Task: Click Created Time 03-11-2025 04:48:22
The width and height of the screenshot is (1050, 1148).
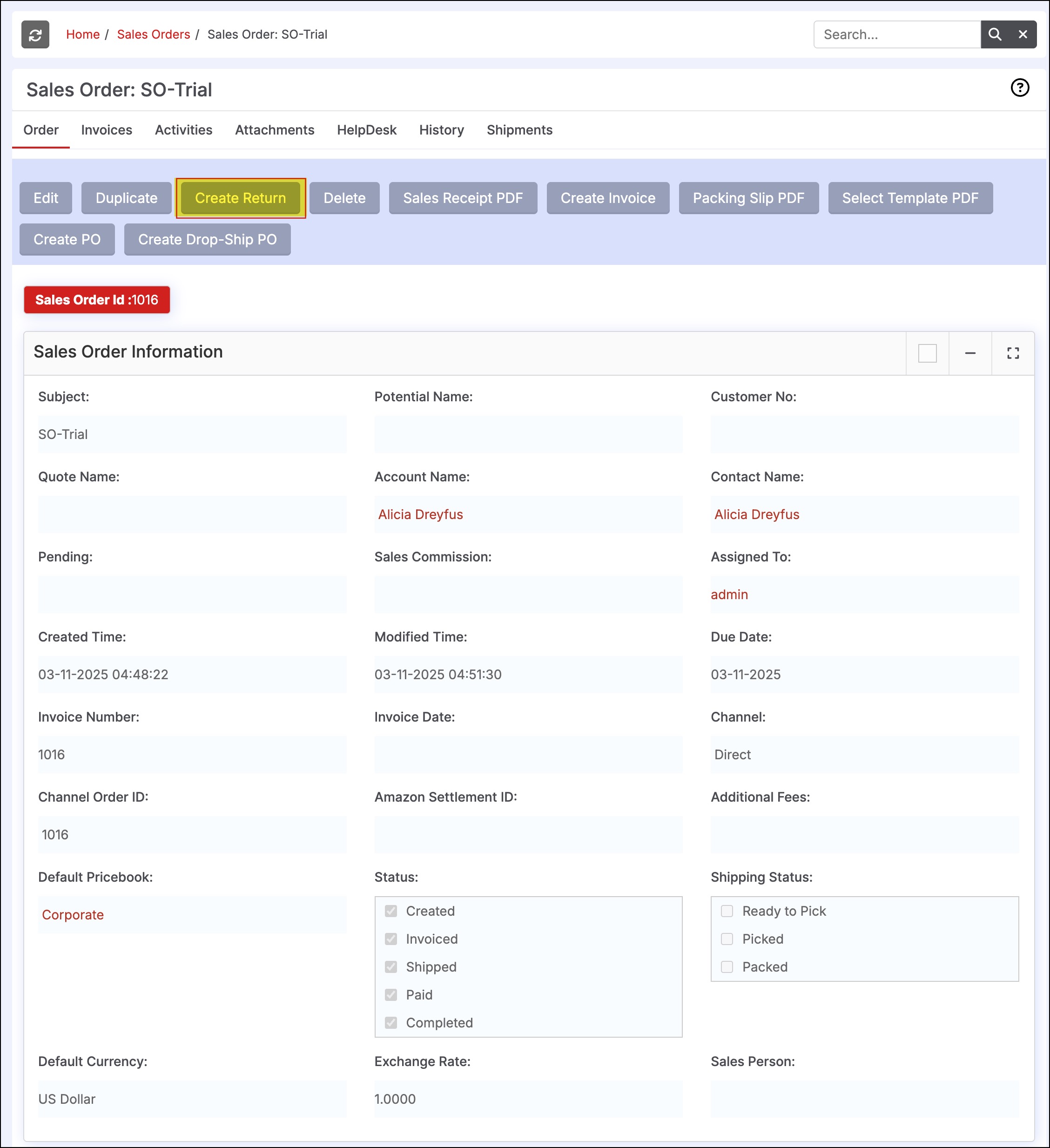Action: (103, 675)
